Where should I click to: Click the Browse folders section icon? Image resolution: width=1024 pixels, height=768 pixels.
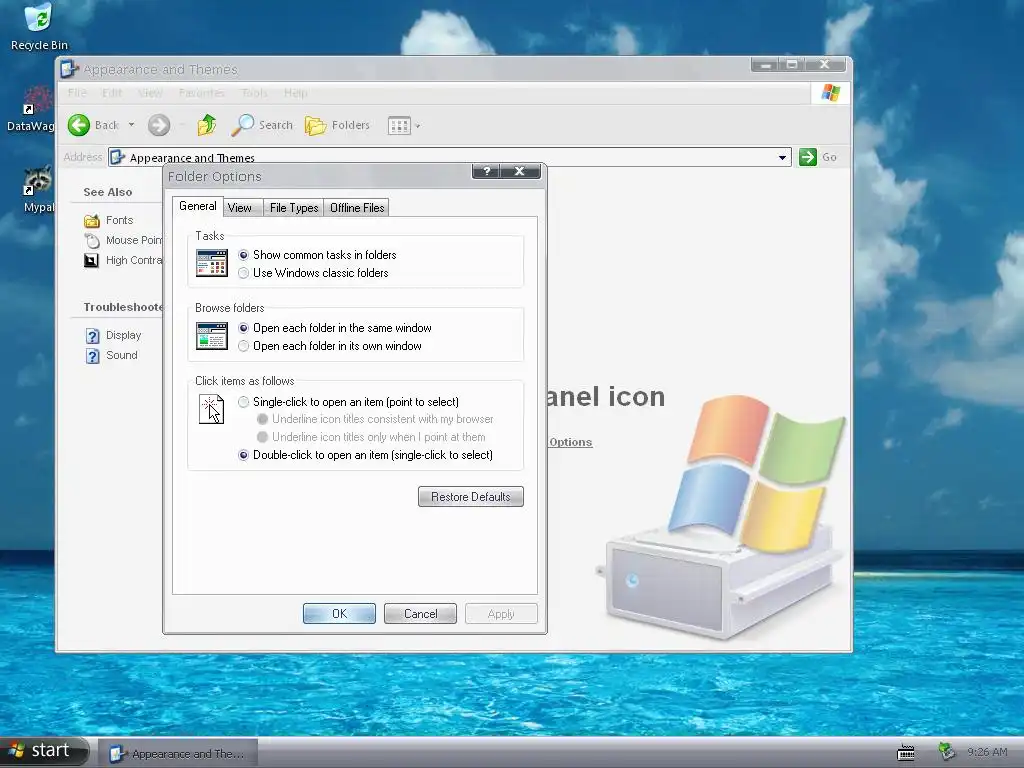212,336
